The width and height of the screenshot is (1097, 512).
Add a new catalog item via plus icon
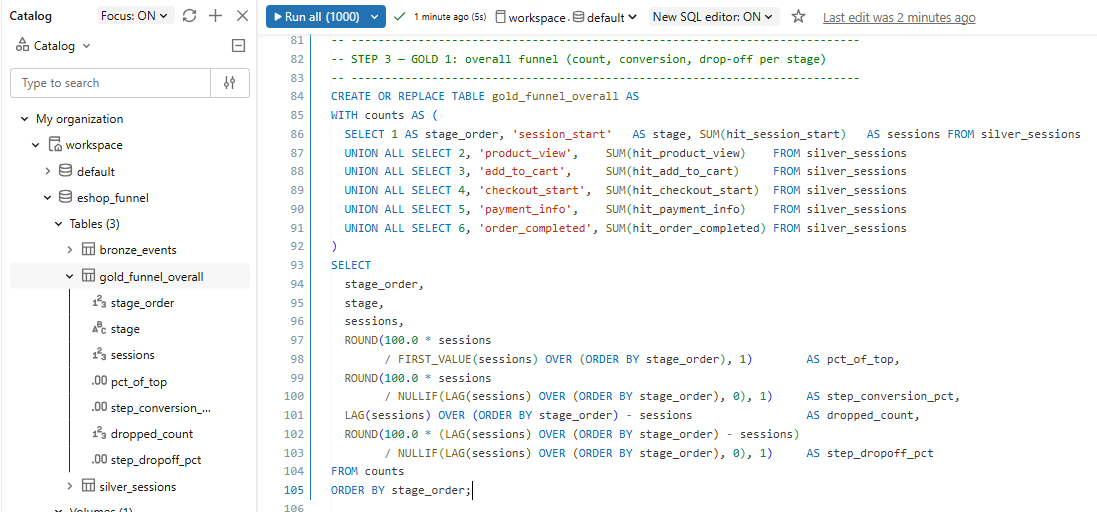point(215,16)
